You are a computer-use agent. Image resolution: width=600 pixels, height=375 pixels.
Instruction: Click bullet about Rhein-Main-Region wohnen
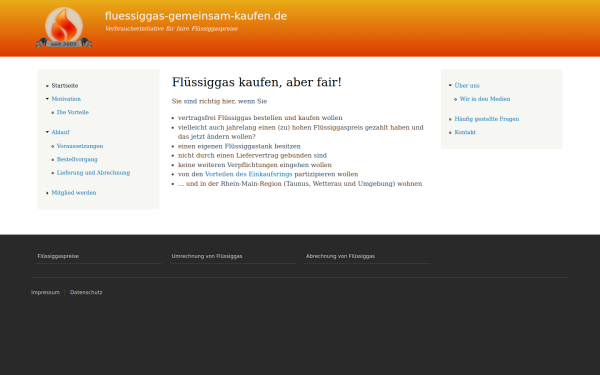click(x=300, y=184)
